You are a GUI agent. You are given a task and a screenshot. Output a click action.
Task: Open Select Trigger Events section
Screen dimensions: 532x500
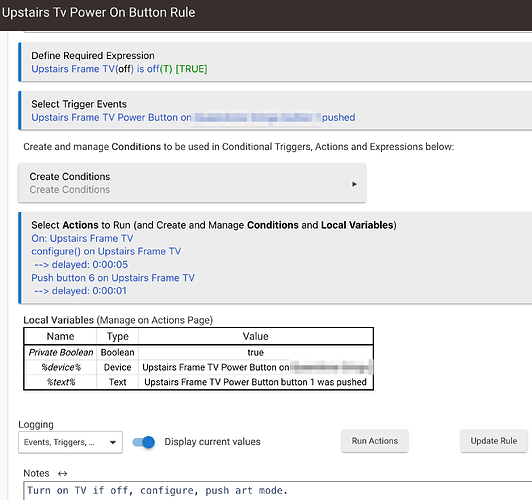click(x=275, y=111)
